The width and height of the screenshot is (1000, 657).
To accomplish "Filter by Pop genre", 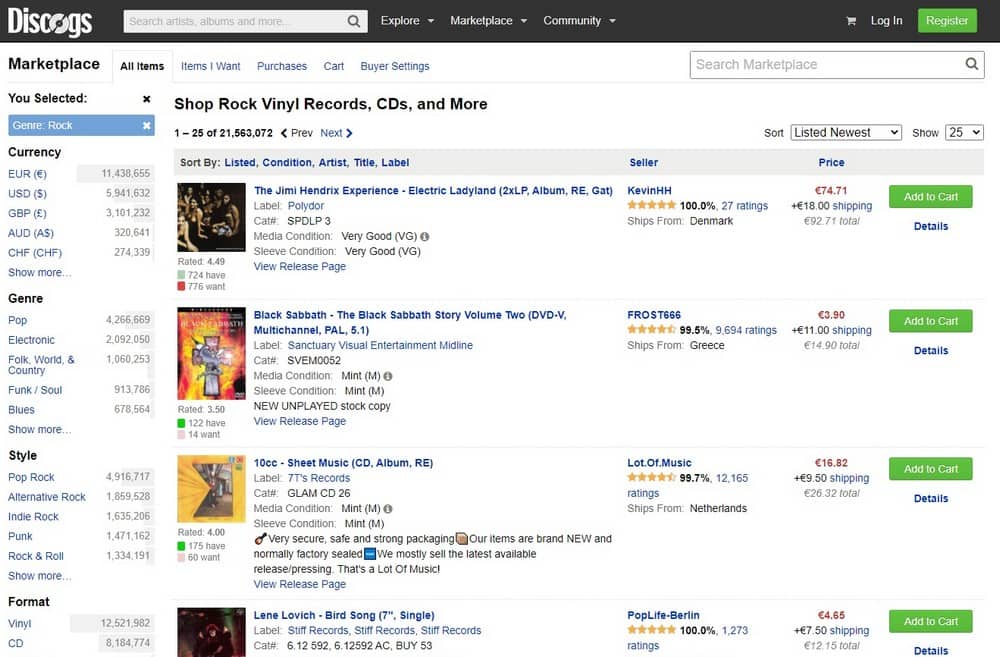I will point(17,320).
